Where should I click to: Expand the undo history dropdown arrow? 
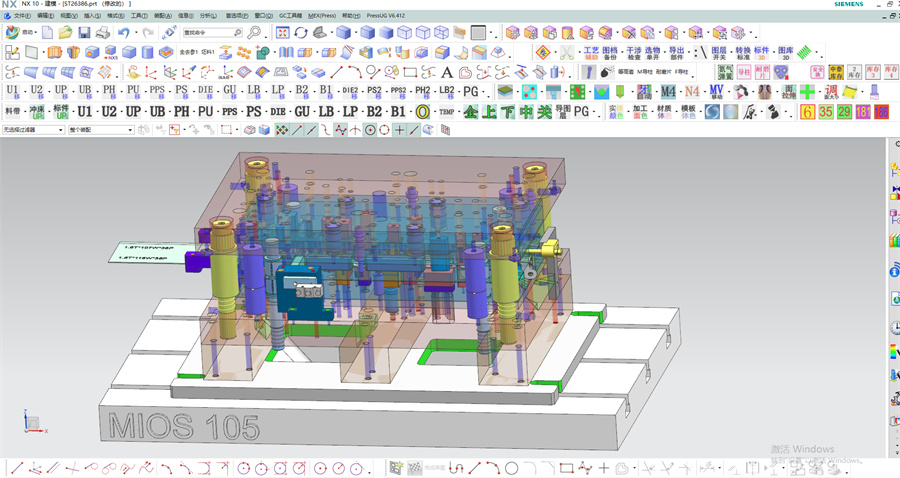point(136,33)
